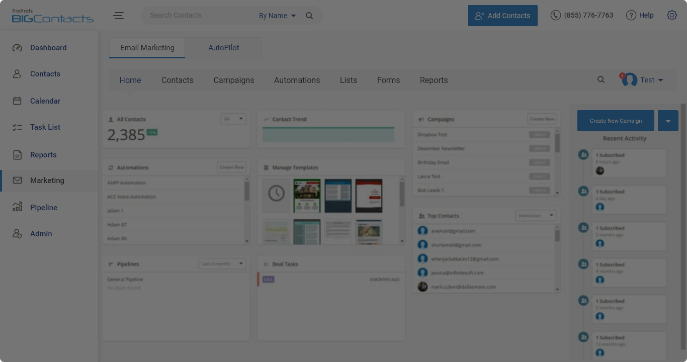Click the phone icon beside (855) 776-7763

pyautogui.click(x=556, y=15)
